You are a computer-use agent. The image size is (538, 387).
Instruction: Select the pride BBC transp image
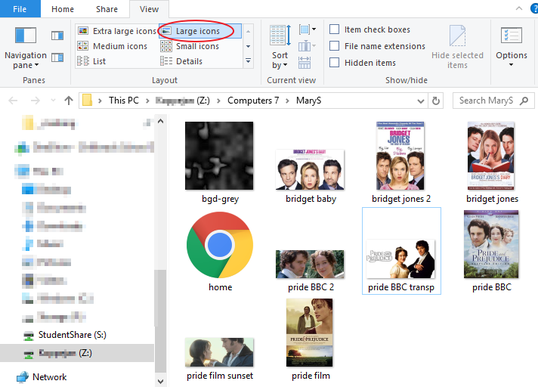401,251
